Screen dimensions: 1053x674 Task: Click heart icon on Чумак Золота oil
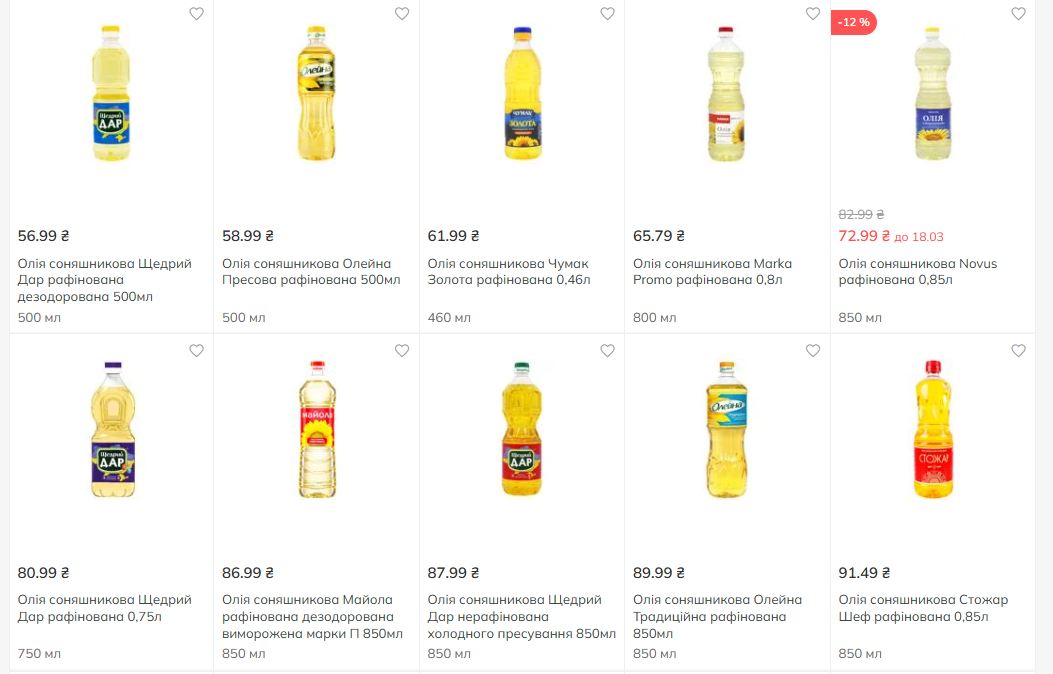pos(607,14)
